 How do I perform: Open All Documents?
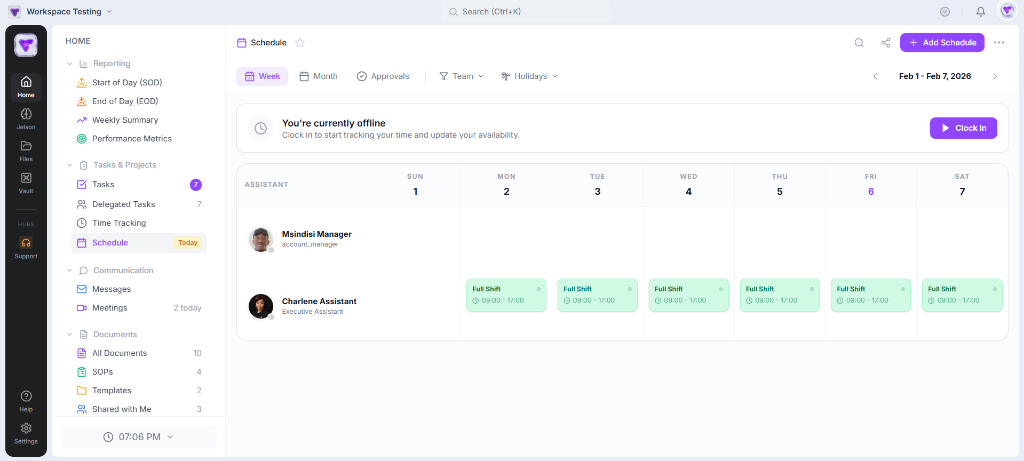coord(138,353)
